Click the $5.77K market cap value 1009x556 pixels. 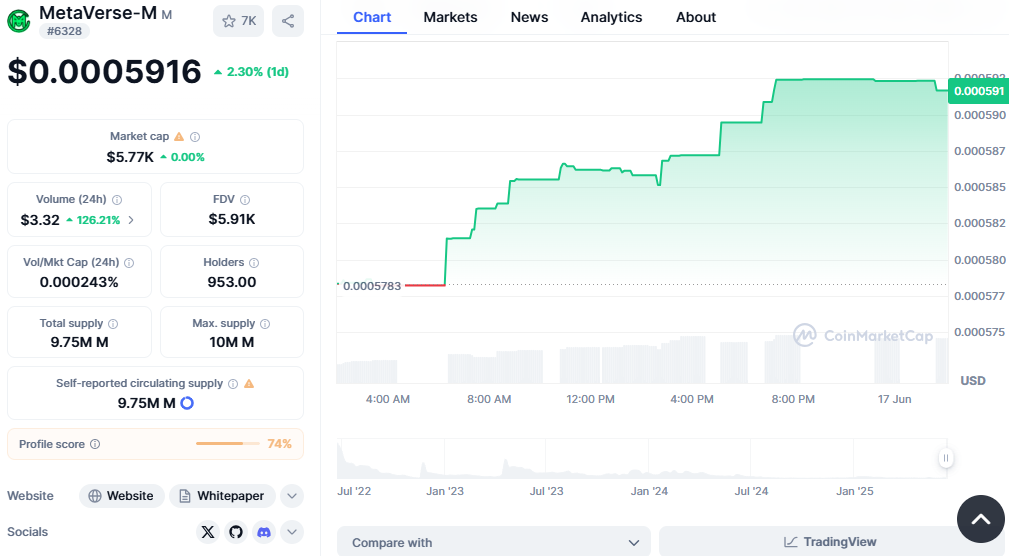coord(130,157)
